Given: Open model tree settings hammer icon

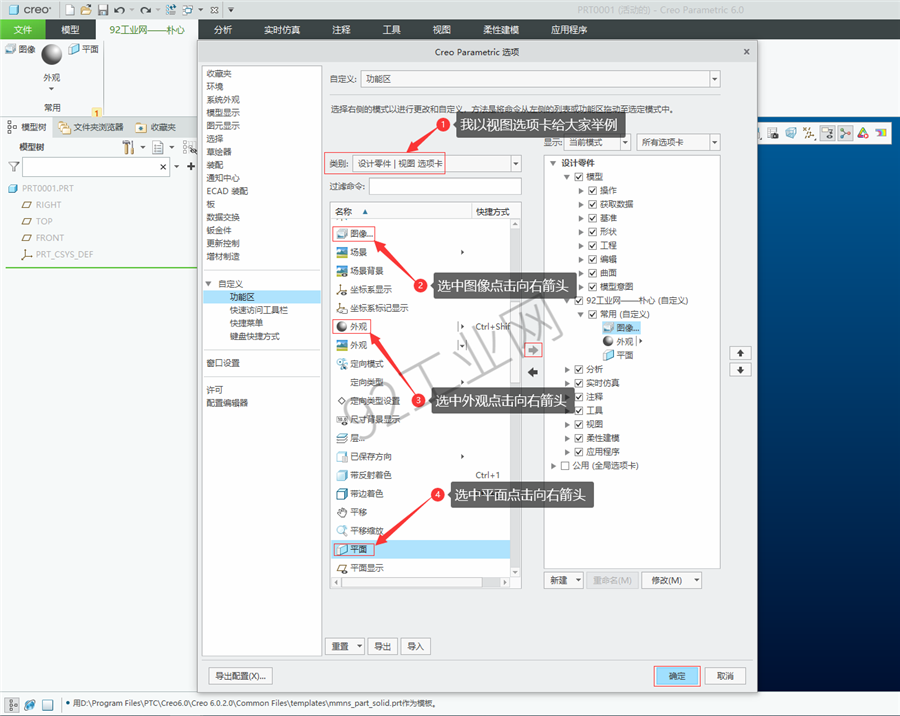Looking at the screenshot, I should point(128,148).
